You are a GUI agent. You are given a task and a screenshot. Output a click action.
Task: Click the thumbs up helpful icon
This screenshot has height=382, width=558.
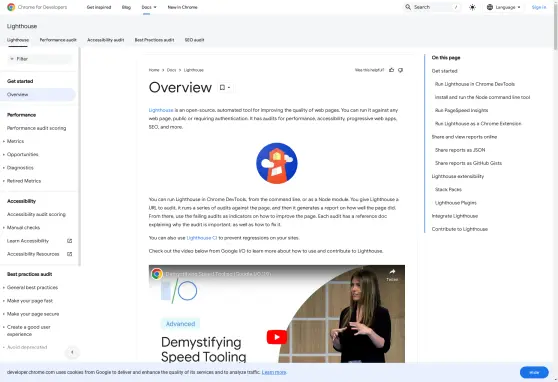pos(391,70)
